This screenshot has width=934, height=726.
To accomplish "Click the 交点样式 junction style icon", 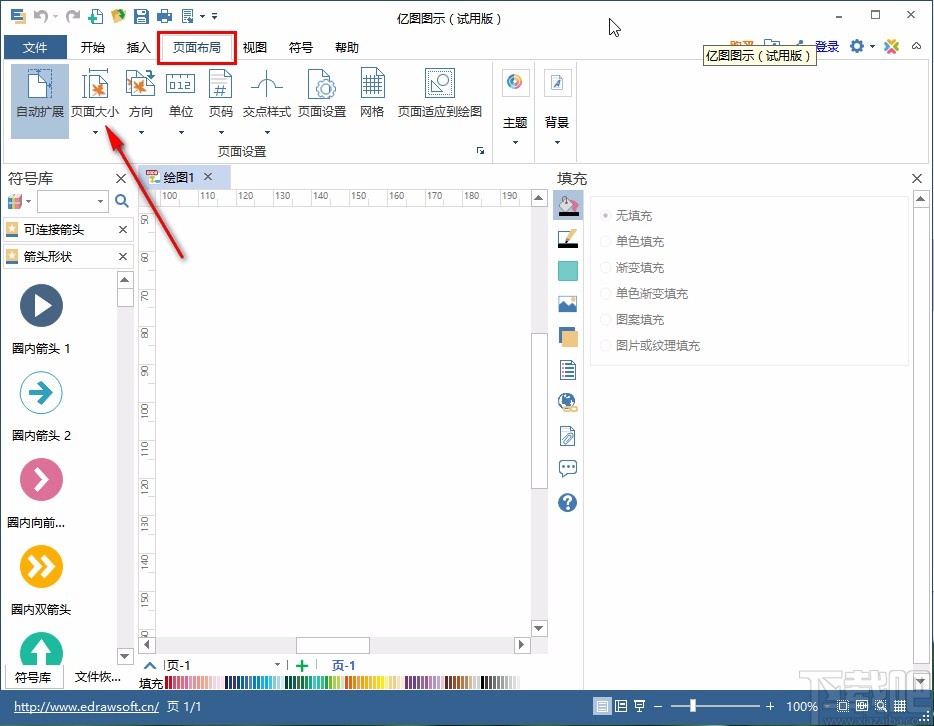I will (x=266, y=83).
